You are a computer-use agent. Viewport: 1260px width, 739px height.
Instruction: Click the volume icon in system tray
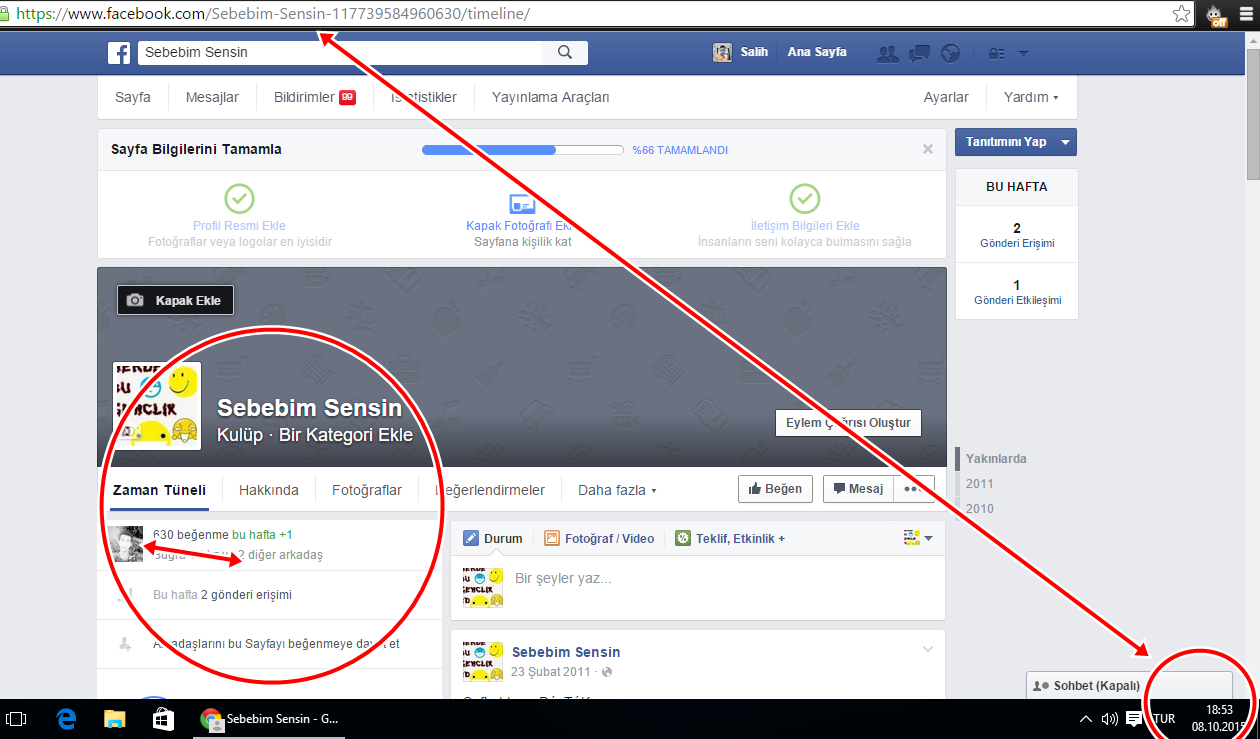coord(1110,719)
